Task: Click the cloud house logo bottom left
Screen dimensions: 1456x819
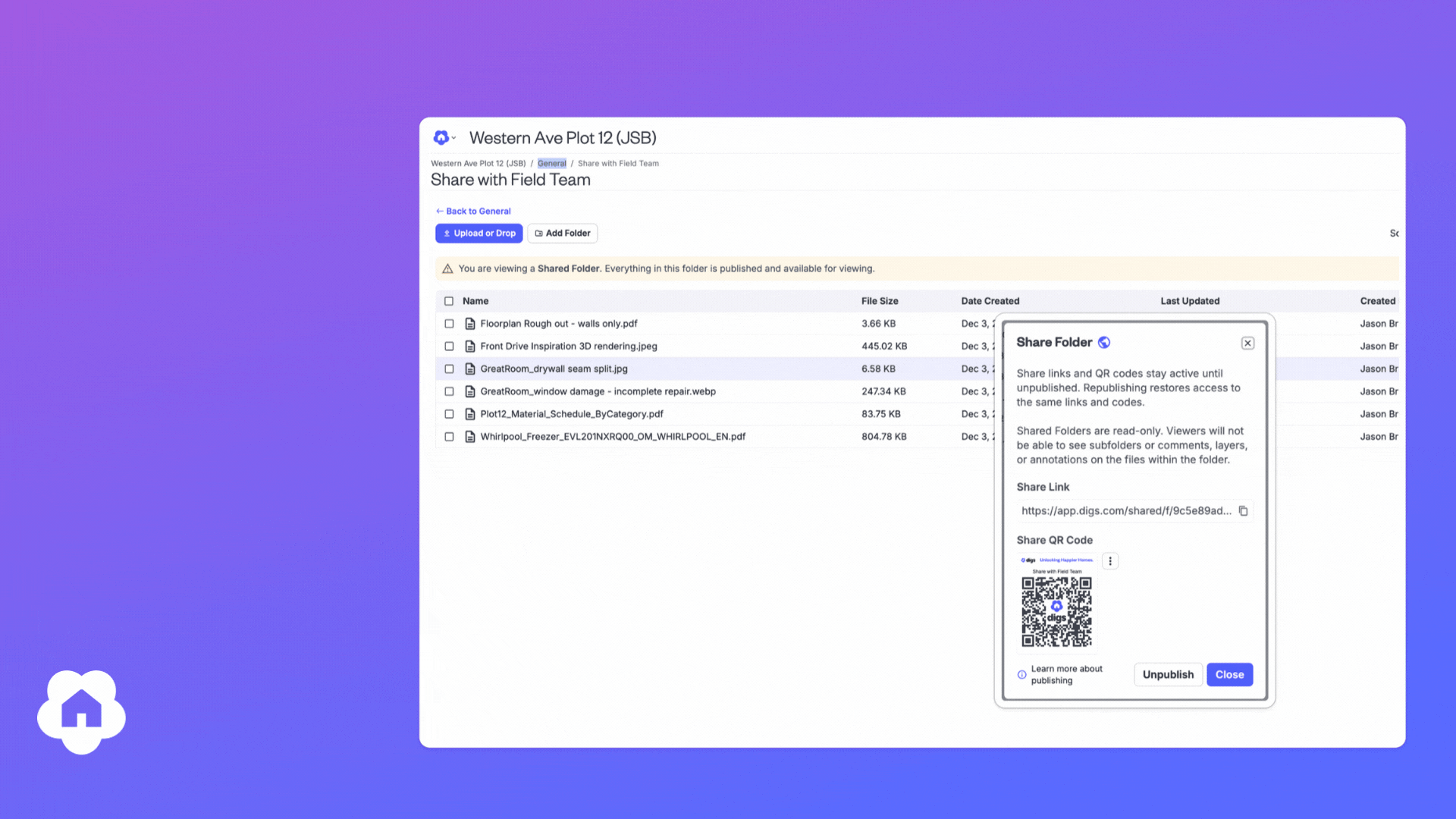Action: [x=81, y=711]
